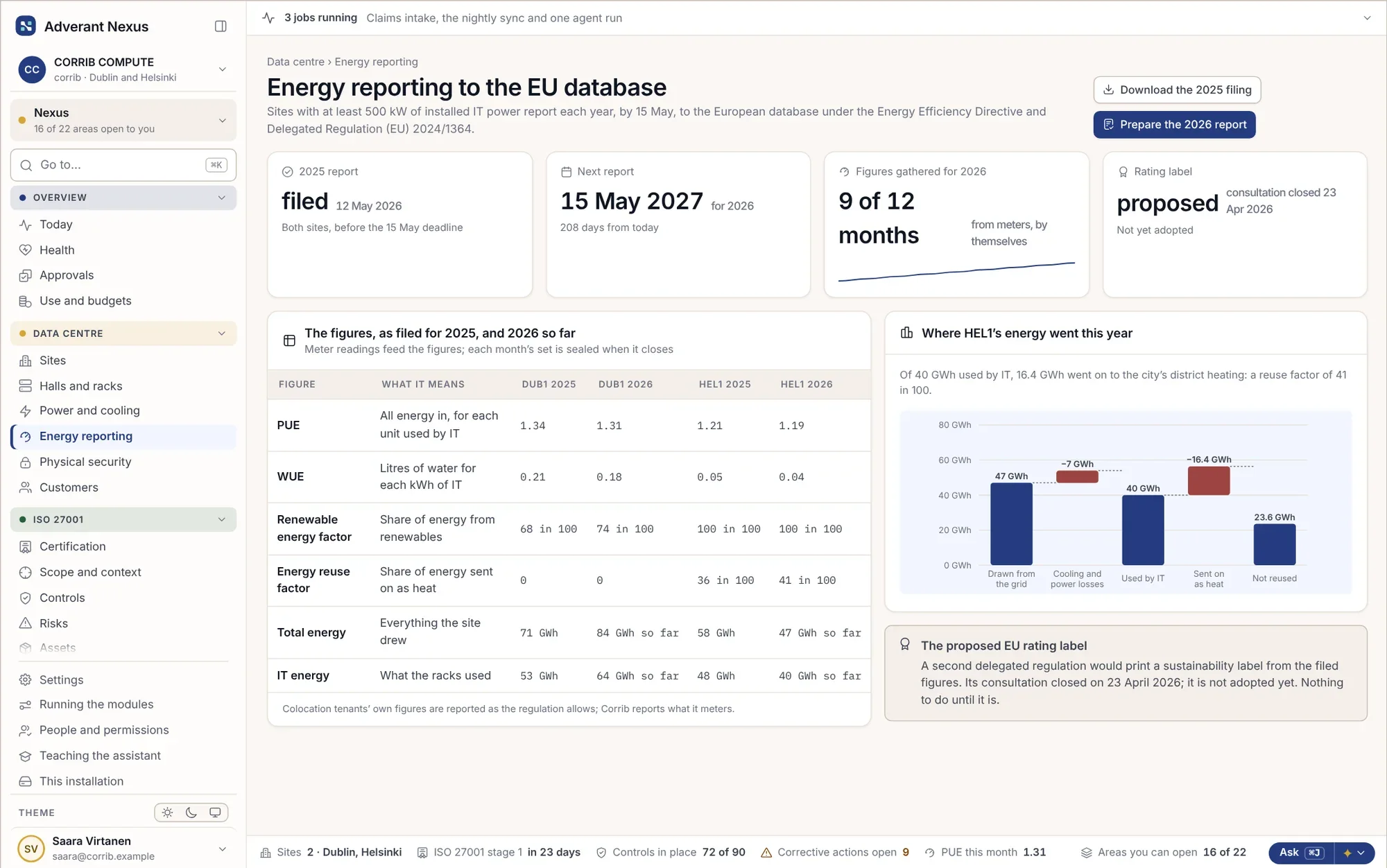The width and height of the screenshot is (1387, 868).
Task: Click the Figures gathered for 2026 sparkline
Action: tap(956, 272)
